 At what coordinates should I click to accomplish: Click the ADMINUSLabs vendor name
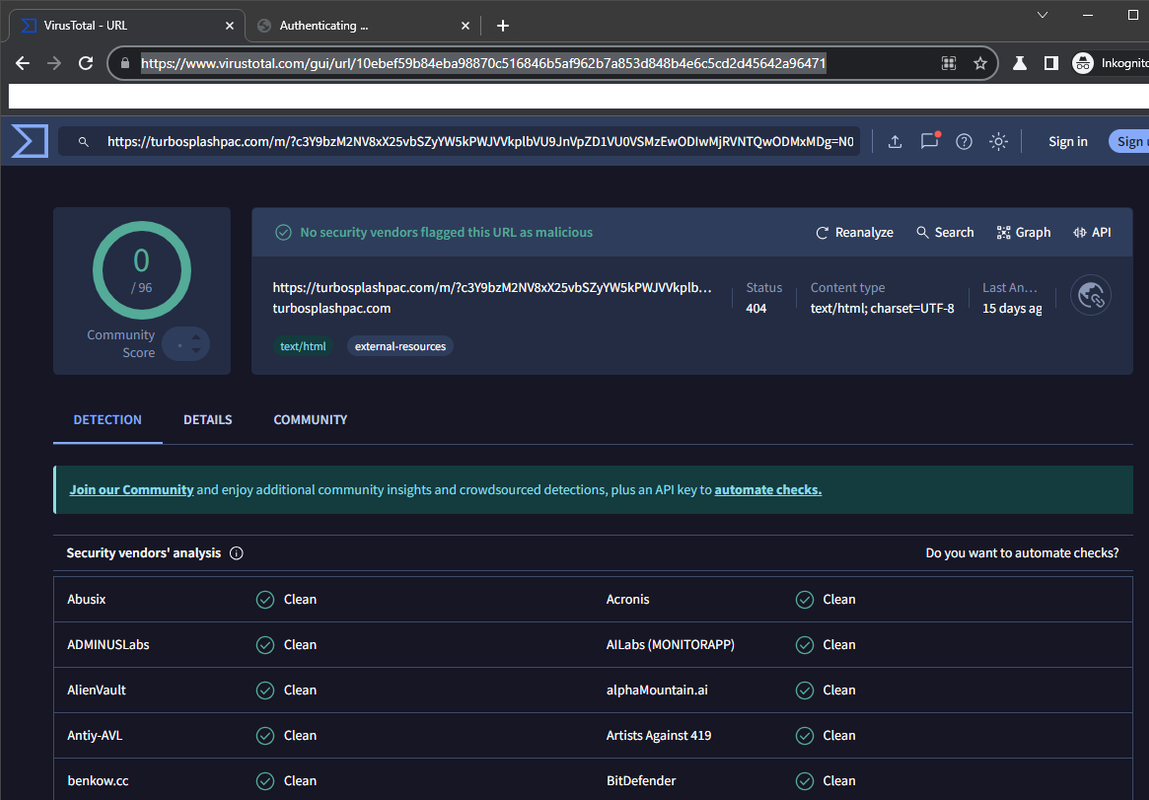coord(108,645)
